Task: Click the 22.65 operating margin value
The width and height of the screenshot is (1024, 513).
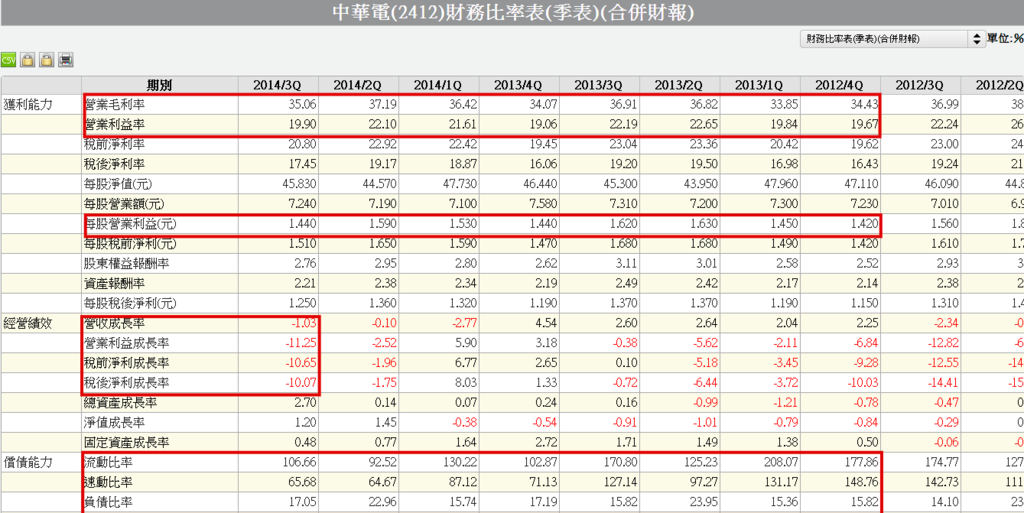Action: [x=702, y=123]
